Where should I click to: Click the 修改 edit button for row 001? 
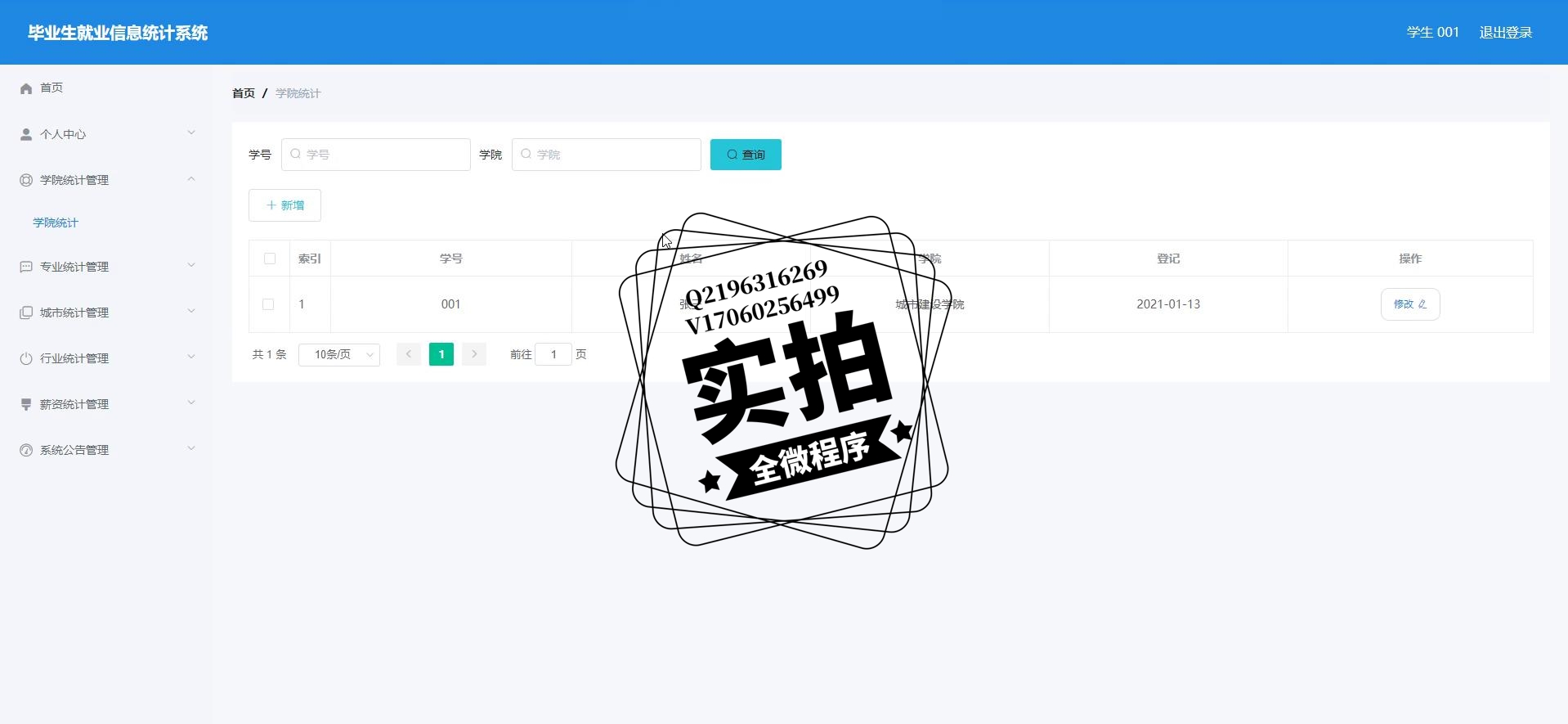tap(1410, 304)
